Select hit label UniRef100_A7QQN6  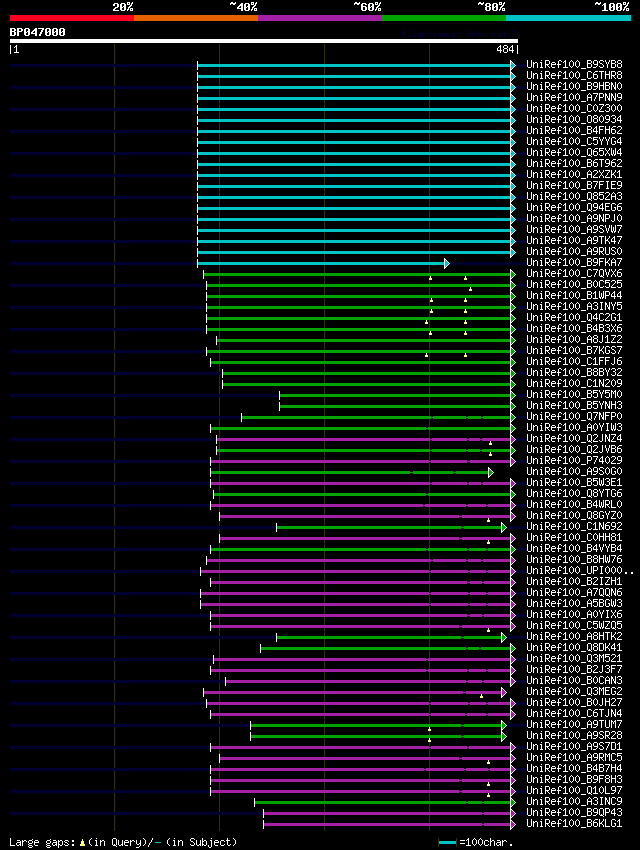point(574,592)
